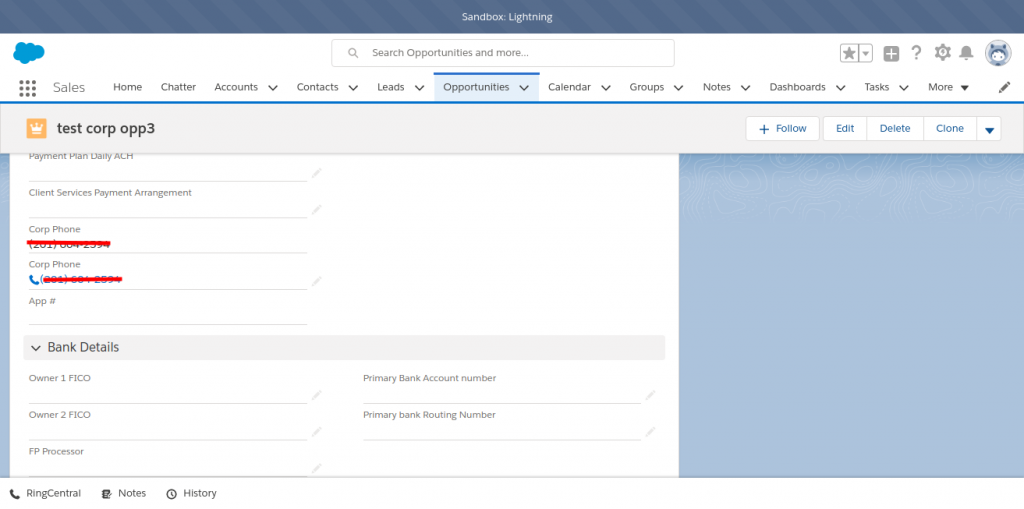Open the Notifications bell icon
This screenshot has height=509, width=1024.
tap(966, 53)
